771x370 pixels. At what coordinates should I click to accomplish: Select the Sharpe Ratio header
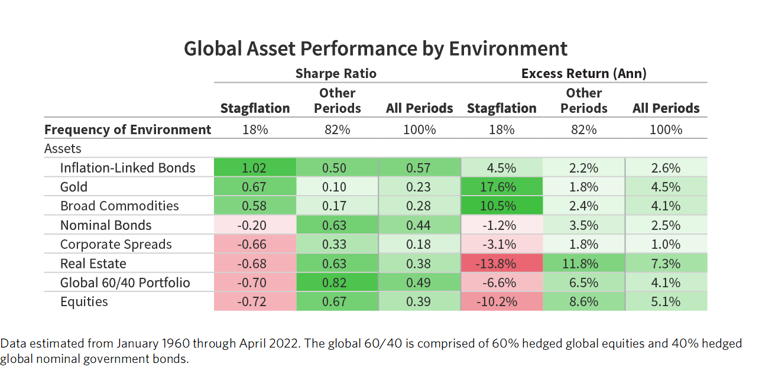336,74
